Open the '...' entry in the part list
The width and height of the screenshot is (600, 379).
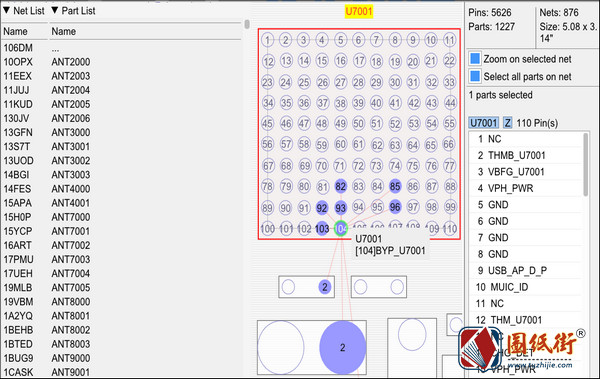55,49
